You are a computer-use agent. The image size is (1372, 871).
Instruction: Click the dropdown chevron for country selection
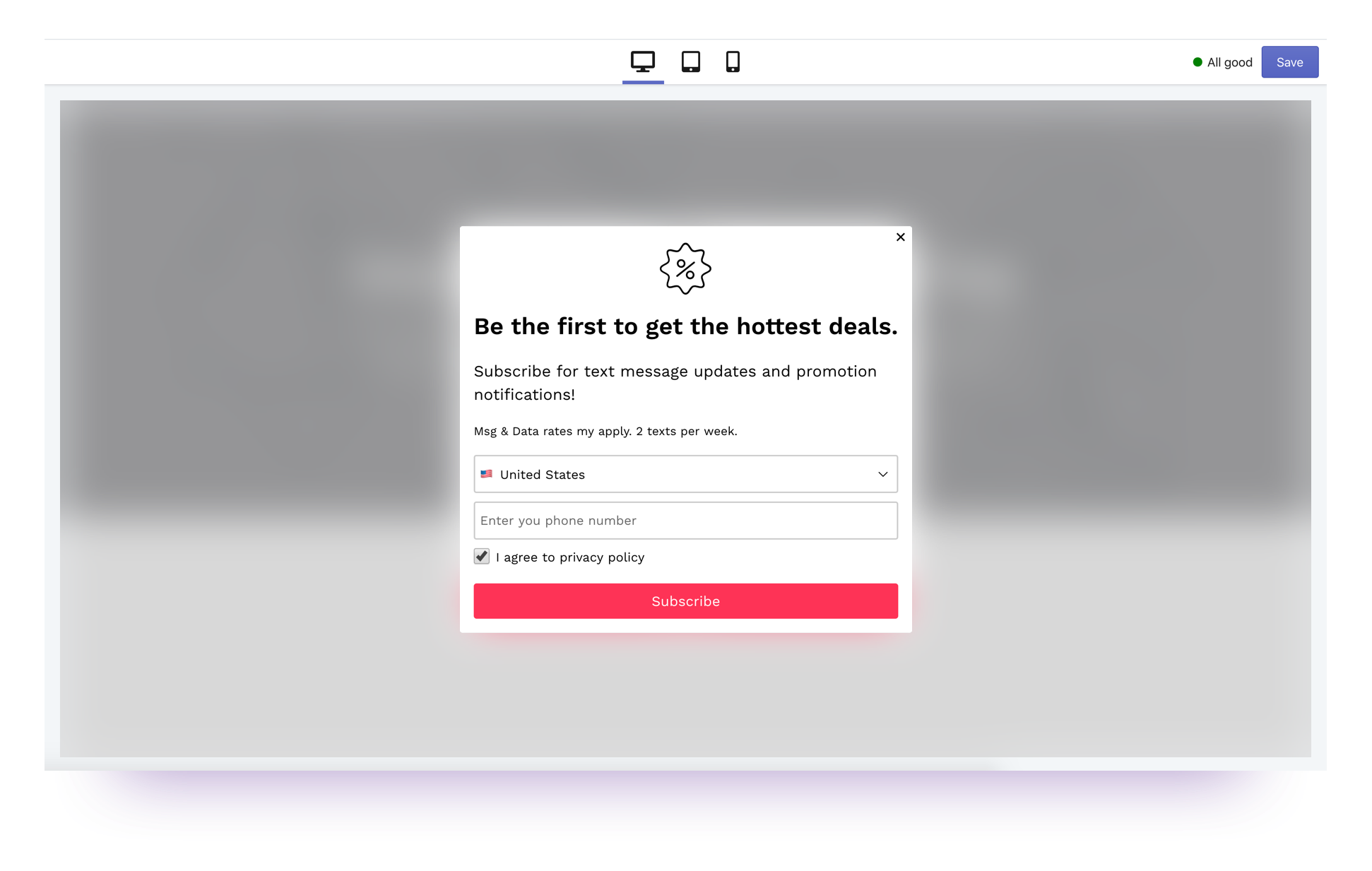coord(883,474)
